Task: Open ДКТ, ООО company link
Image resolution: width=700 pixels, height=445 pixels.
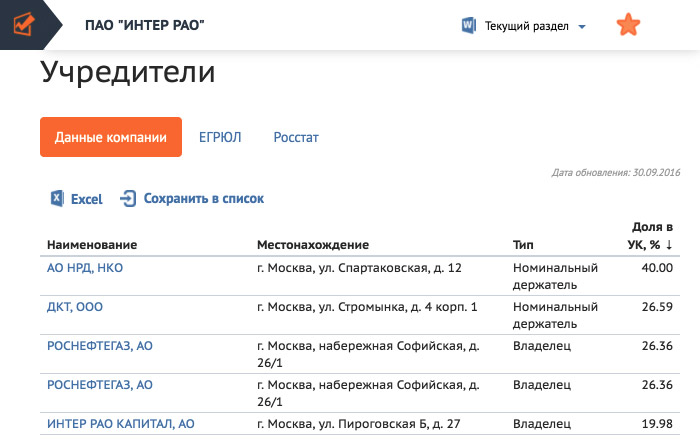Action: (x=75, y=307)
